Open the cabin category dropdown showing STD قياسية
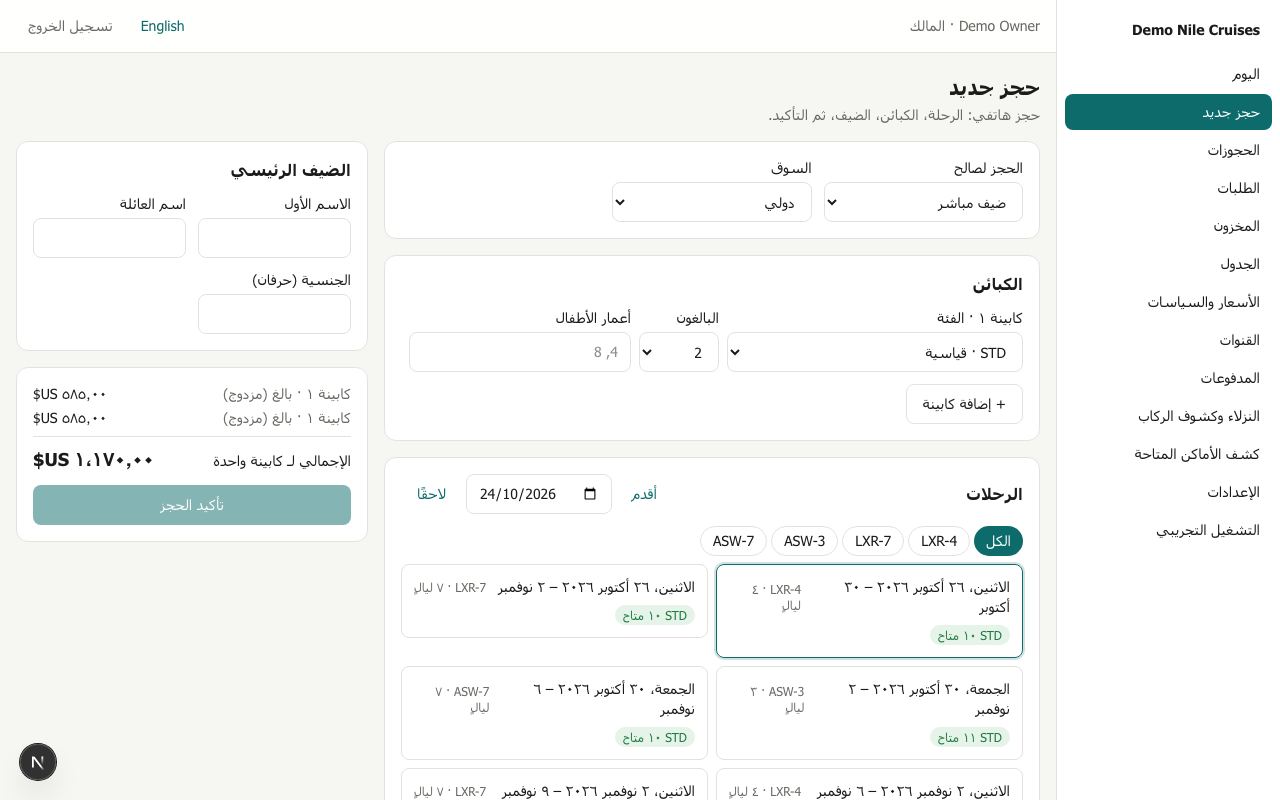 pyautogui.click(x=875, y=352)
